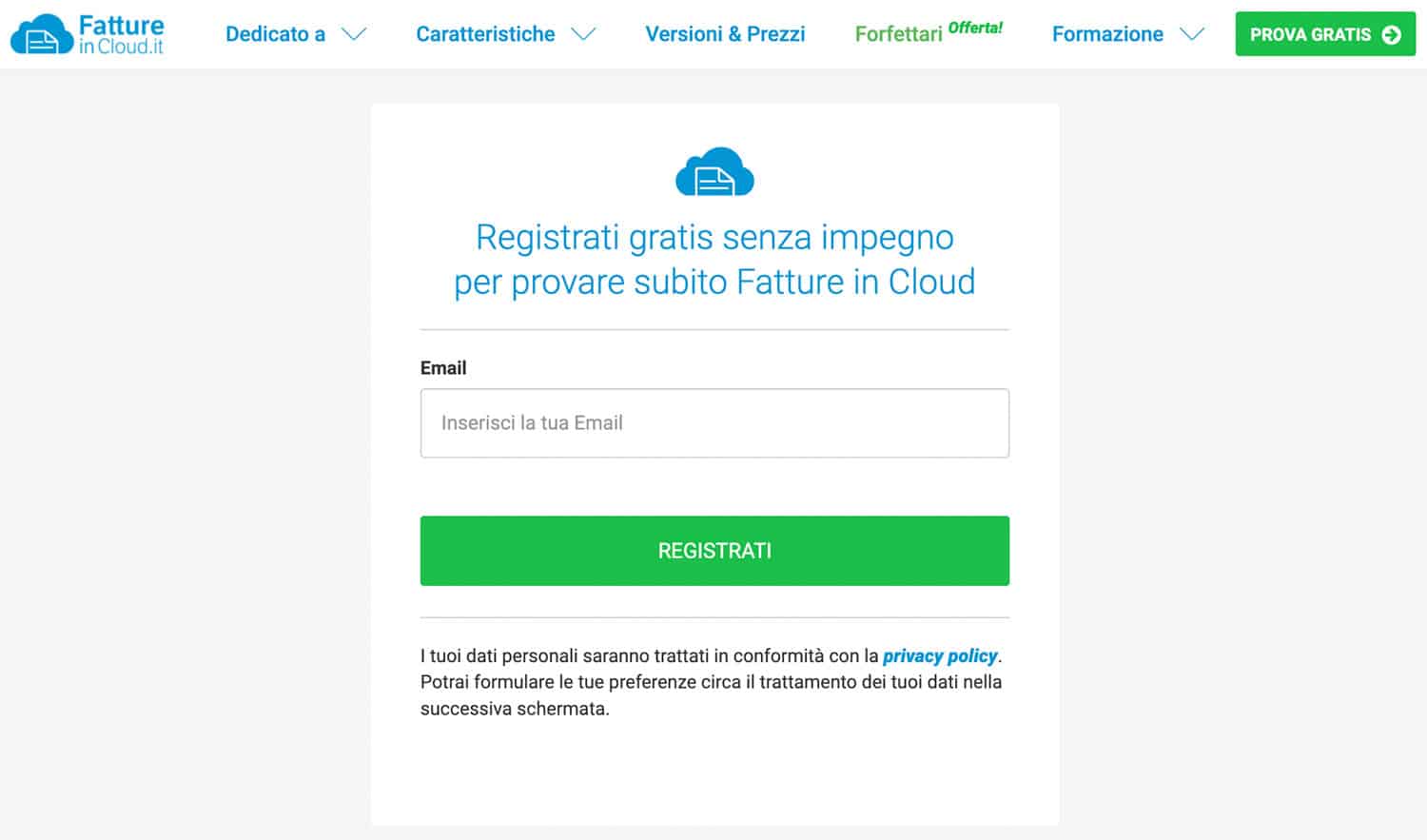Go to Versioni & Prezzi
The image size is (1427, 840).
(x=725, y=34)
